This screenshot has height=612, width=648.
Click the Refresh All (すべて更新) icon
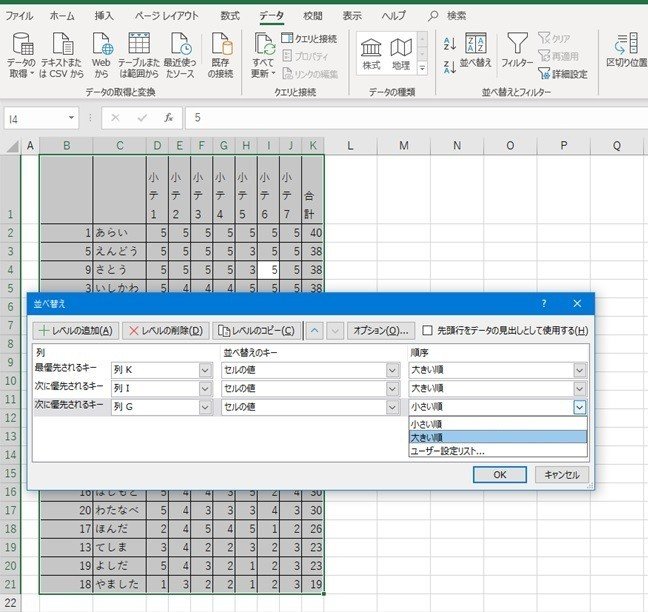tap(263, 55)
